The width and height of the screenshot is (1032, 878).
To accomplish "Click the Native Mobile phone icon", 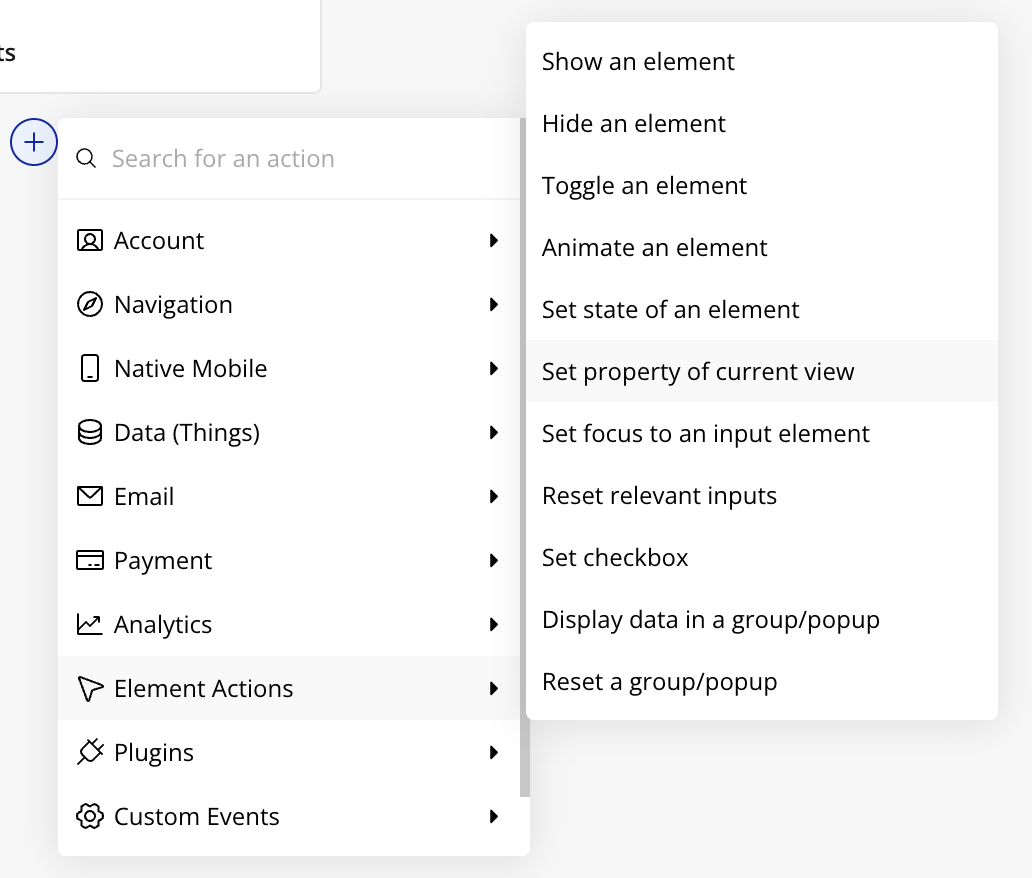I will (x=90, y=369).
